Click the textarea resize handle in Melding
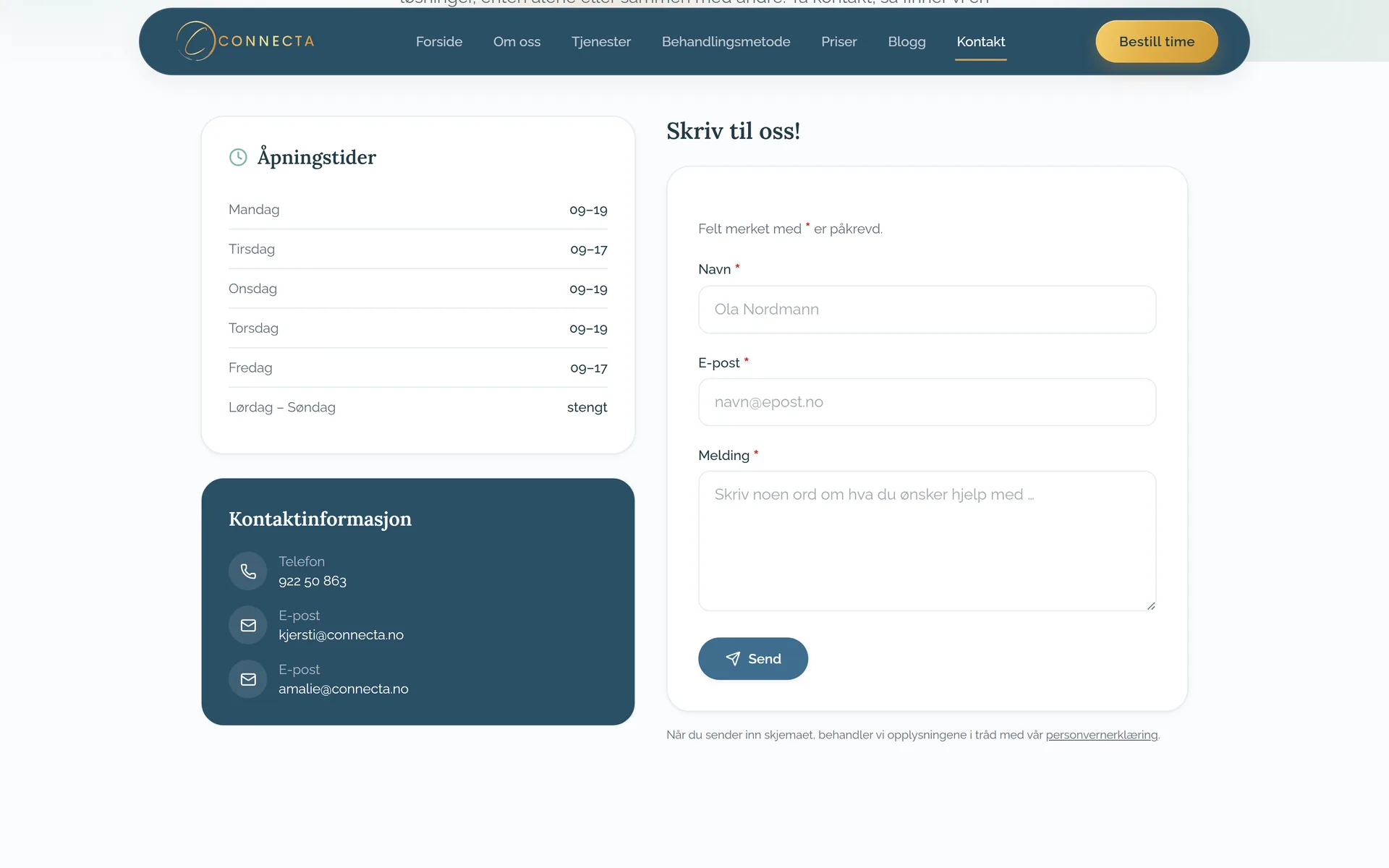Screen dimensions: 1389x868 (x=1150, y=605)
